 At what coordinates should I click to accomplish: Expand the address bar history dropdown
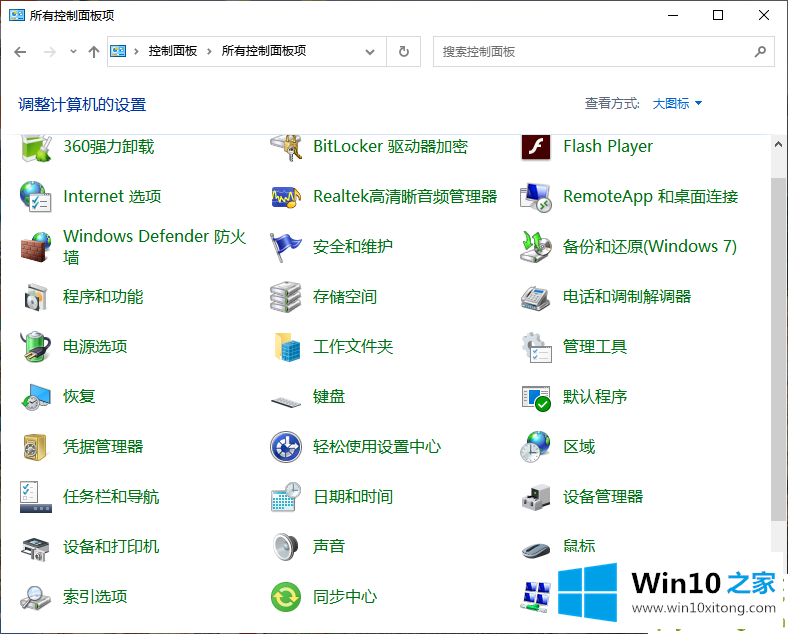pos(370,52)
